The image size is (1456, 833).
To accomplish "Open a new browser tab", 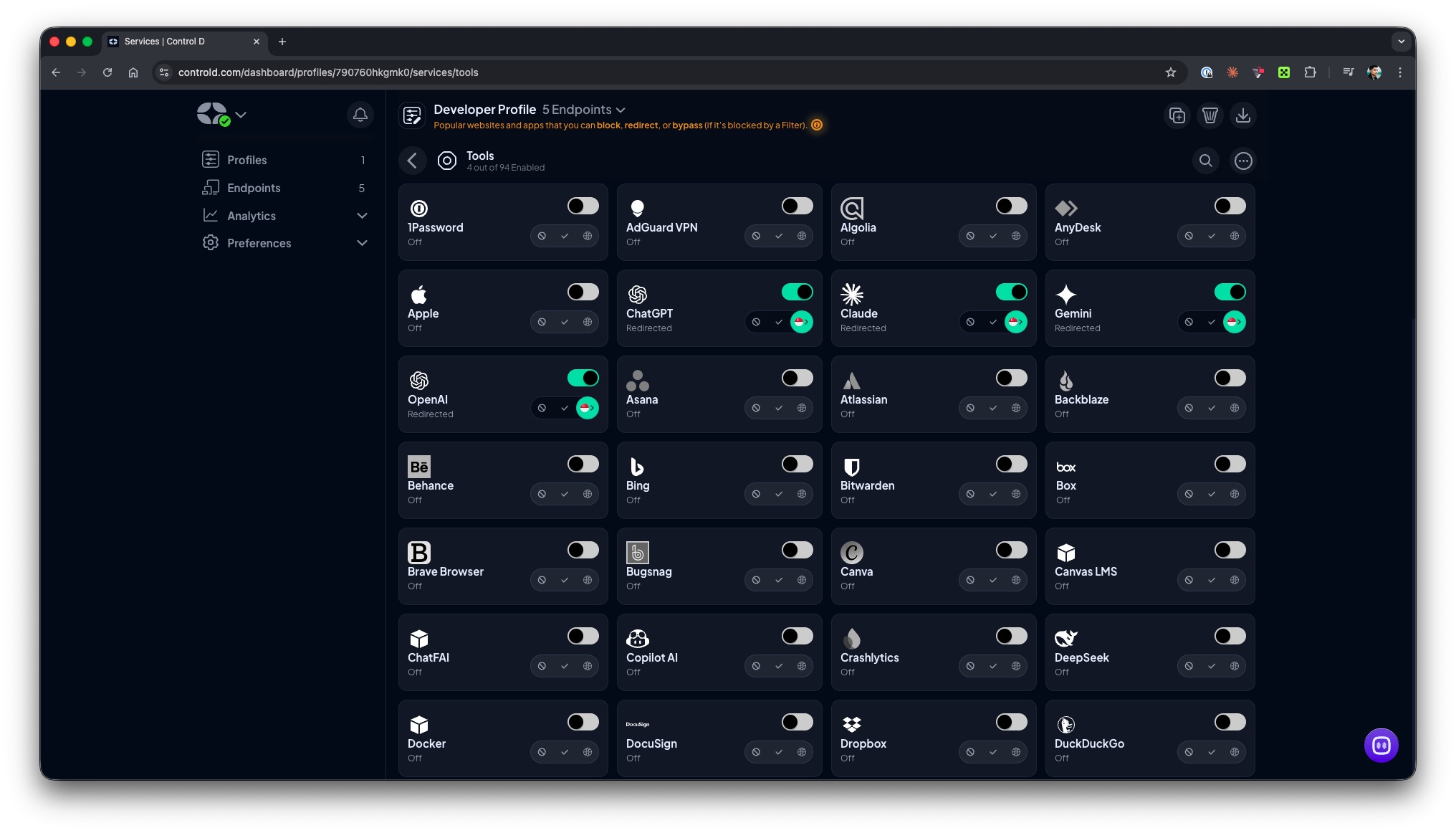I will click(x=282, y=42).
